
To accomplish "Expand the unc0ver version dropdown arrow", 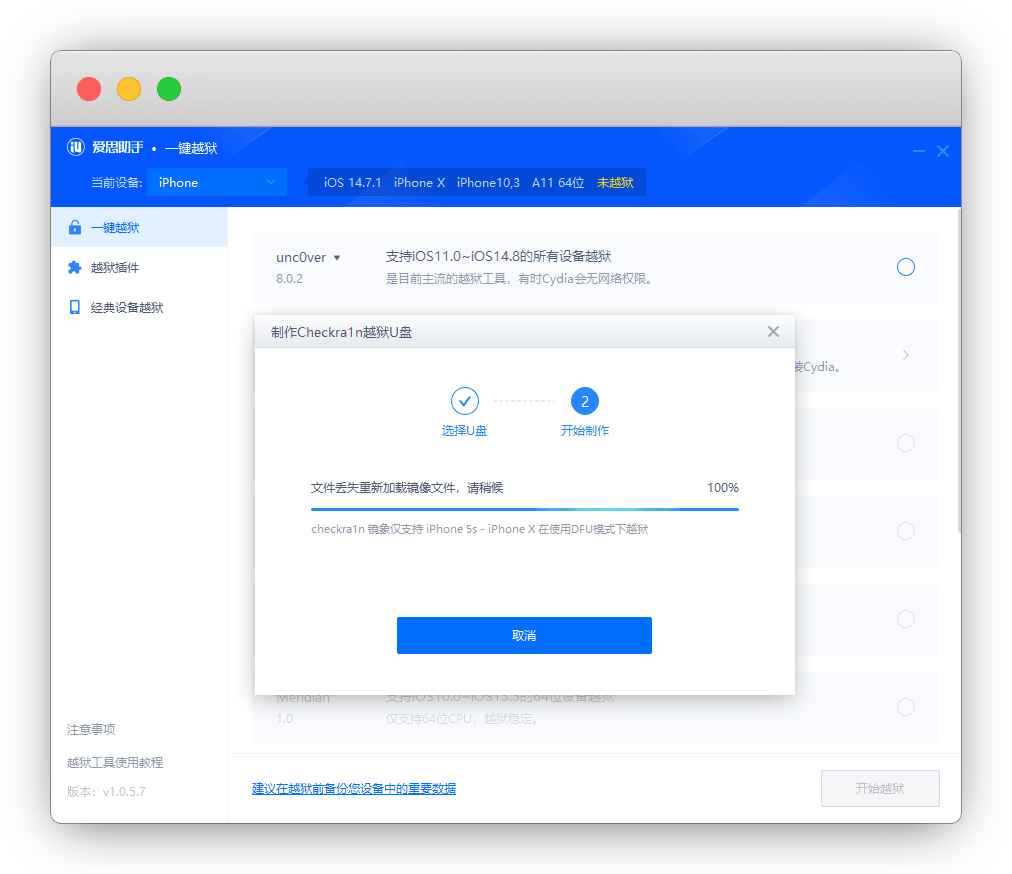I will tap(337, 258).
